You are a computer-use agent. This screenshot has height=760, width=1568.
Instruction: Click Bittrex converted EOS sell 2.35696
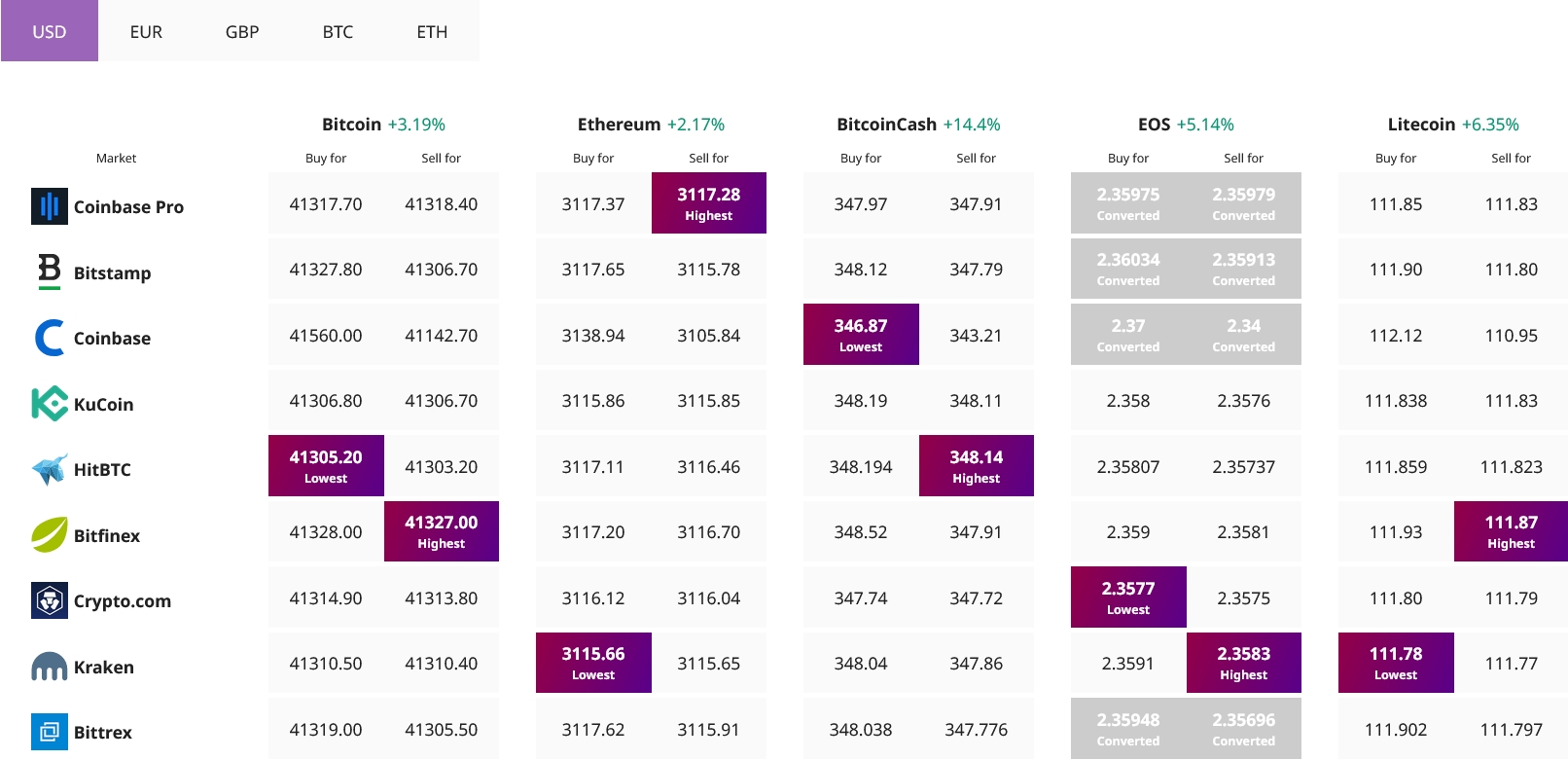tap(1244, 728)
